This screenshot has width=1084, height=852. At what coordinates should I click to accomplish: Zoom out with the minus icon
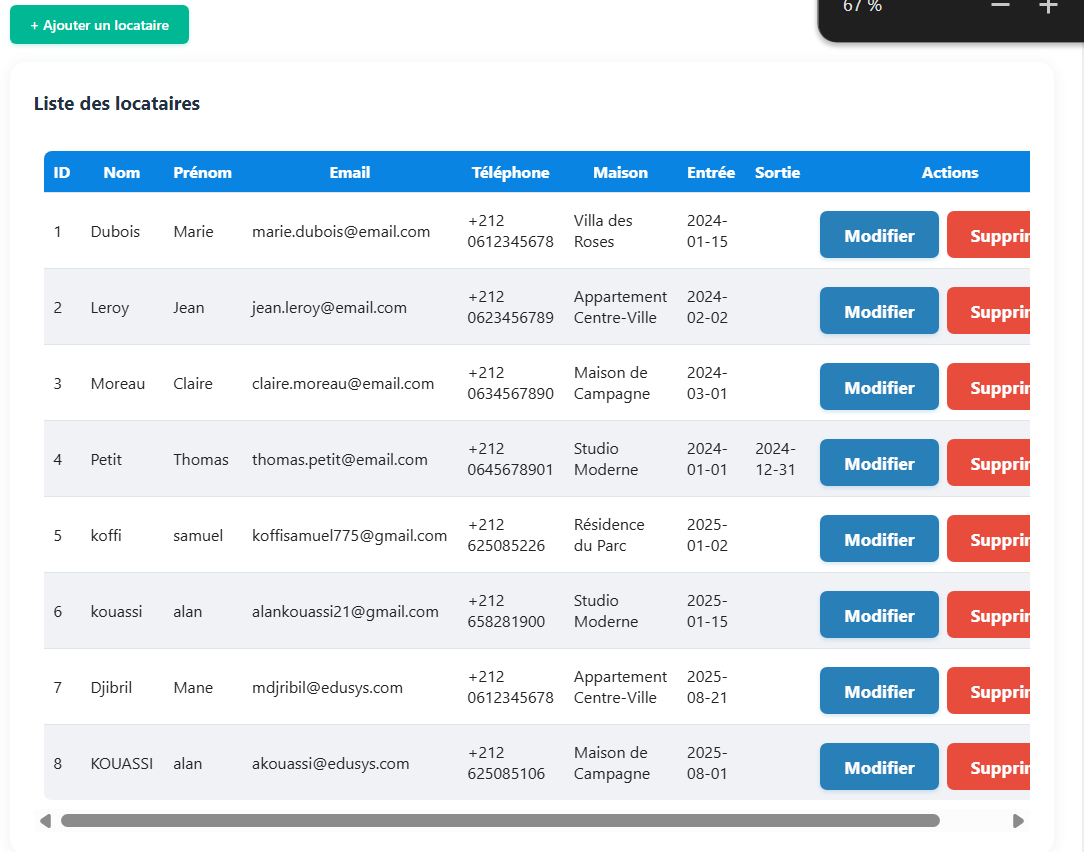1000,7
